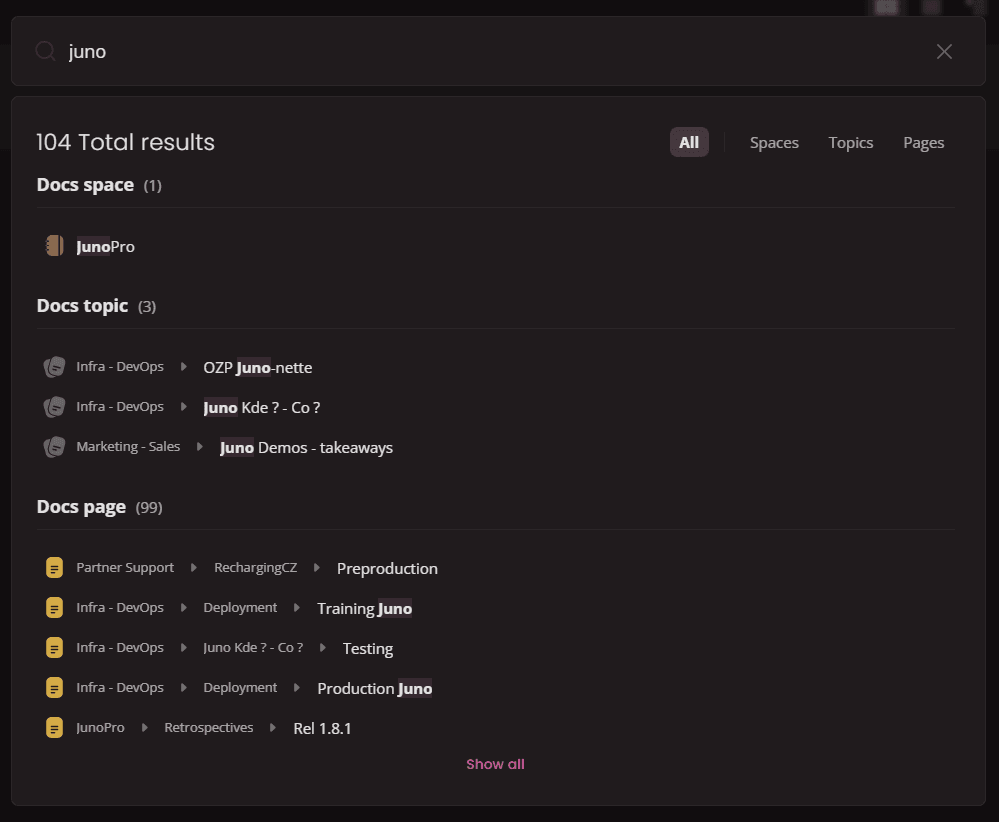
Task: Click the arrow after JunoPro breadcrumb
Action: coord(145,727)
